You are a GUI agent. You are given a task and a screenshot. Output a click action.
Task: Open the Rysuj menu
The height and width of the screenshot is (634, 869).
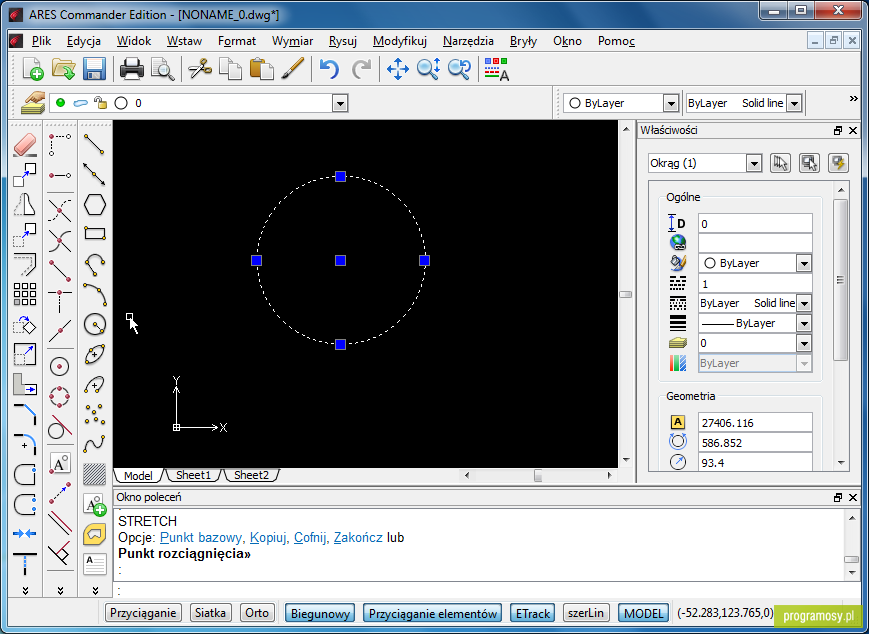click(343, 41)
